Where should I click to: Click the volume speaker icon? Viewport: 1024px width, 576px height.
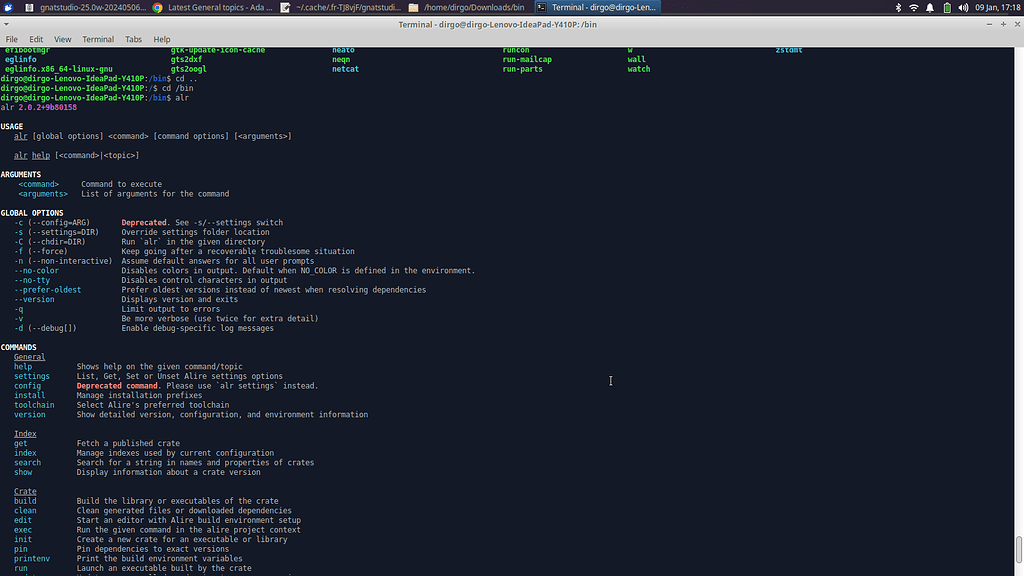961,7
